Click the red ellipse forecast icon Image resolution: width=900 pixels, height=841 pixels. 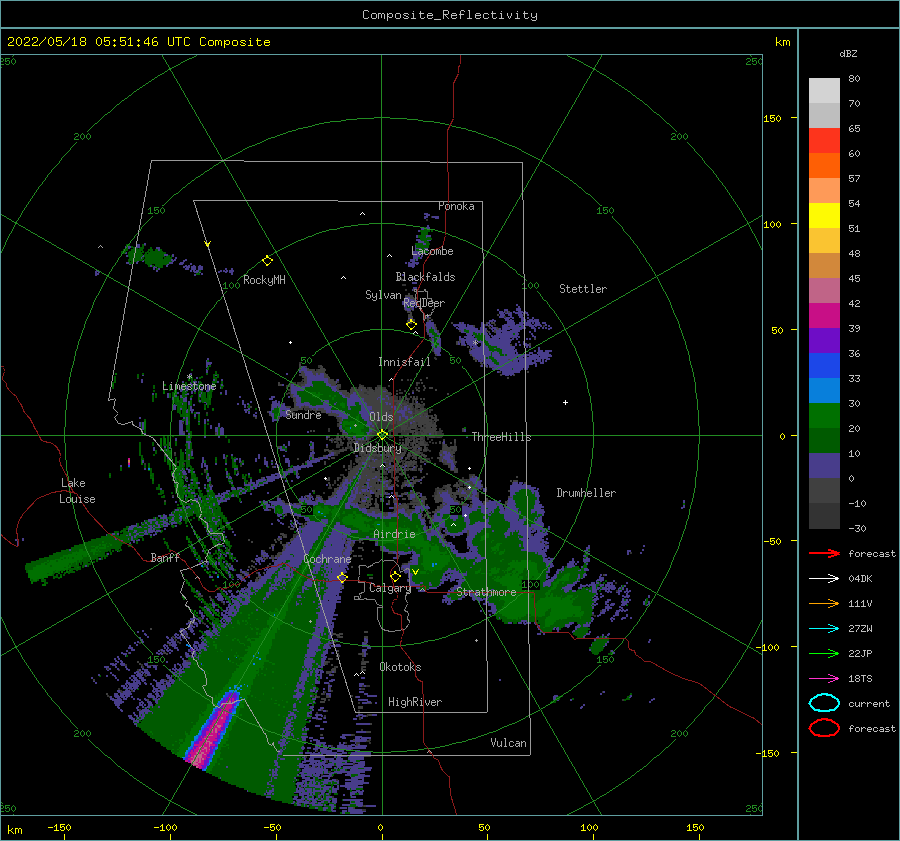click(824, 728)
